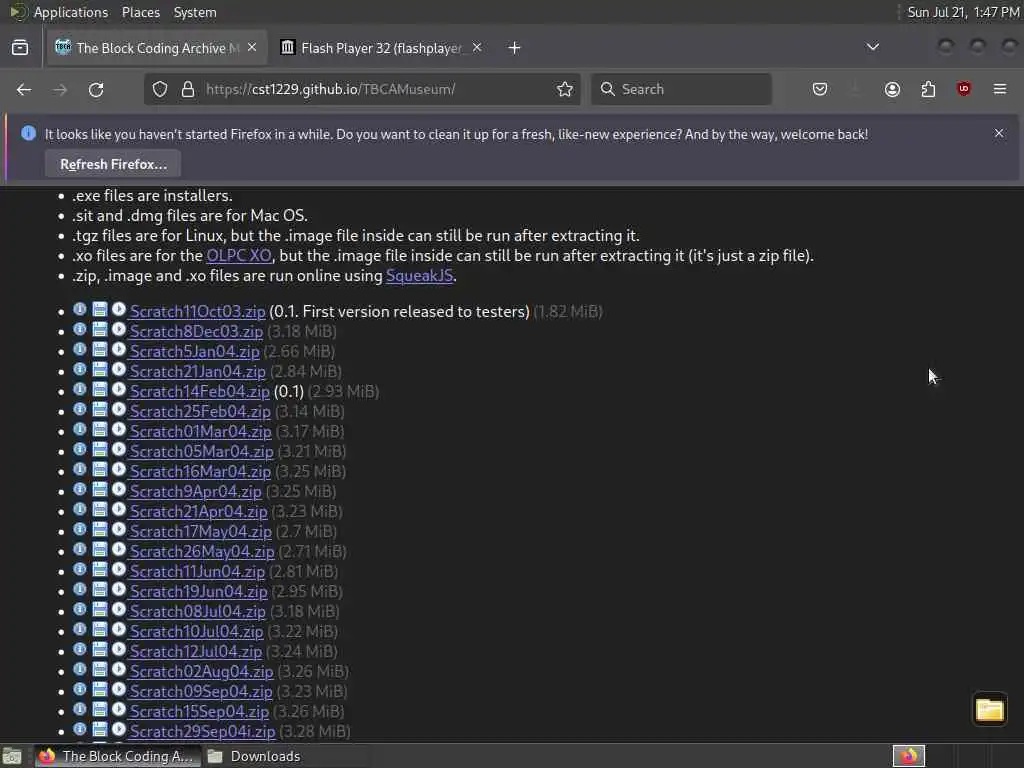Click floppy download icon for Scratch11Oct03.zip

pos(99,309)
